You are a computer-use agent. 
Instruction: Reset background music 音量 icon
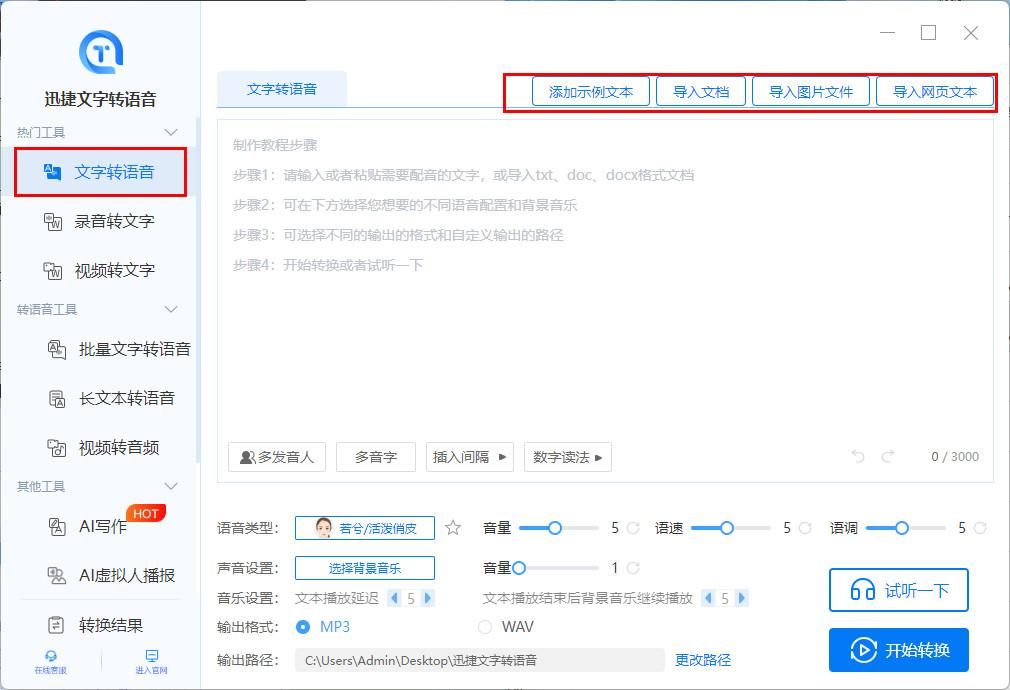[633, 568]
